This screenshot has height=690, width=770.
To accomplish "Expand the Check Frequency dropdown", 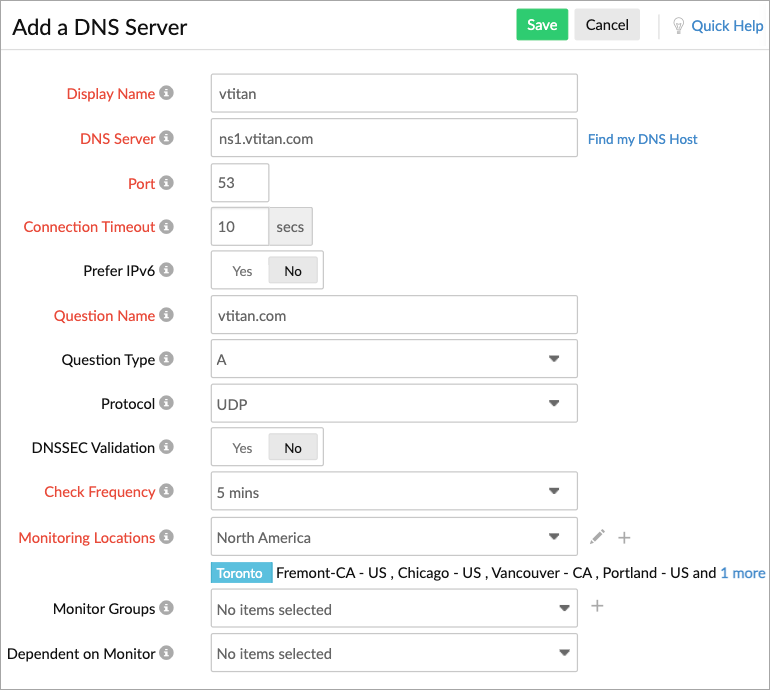I will 394,492.
